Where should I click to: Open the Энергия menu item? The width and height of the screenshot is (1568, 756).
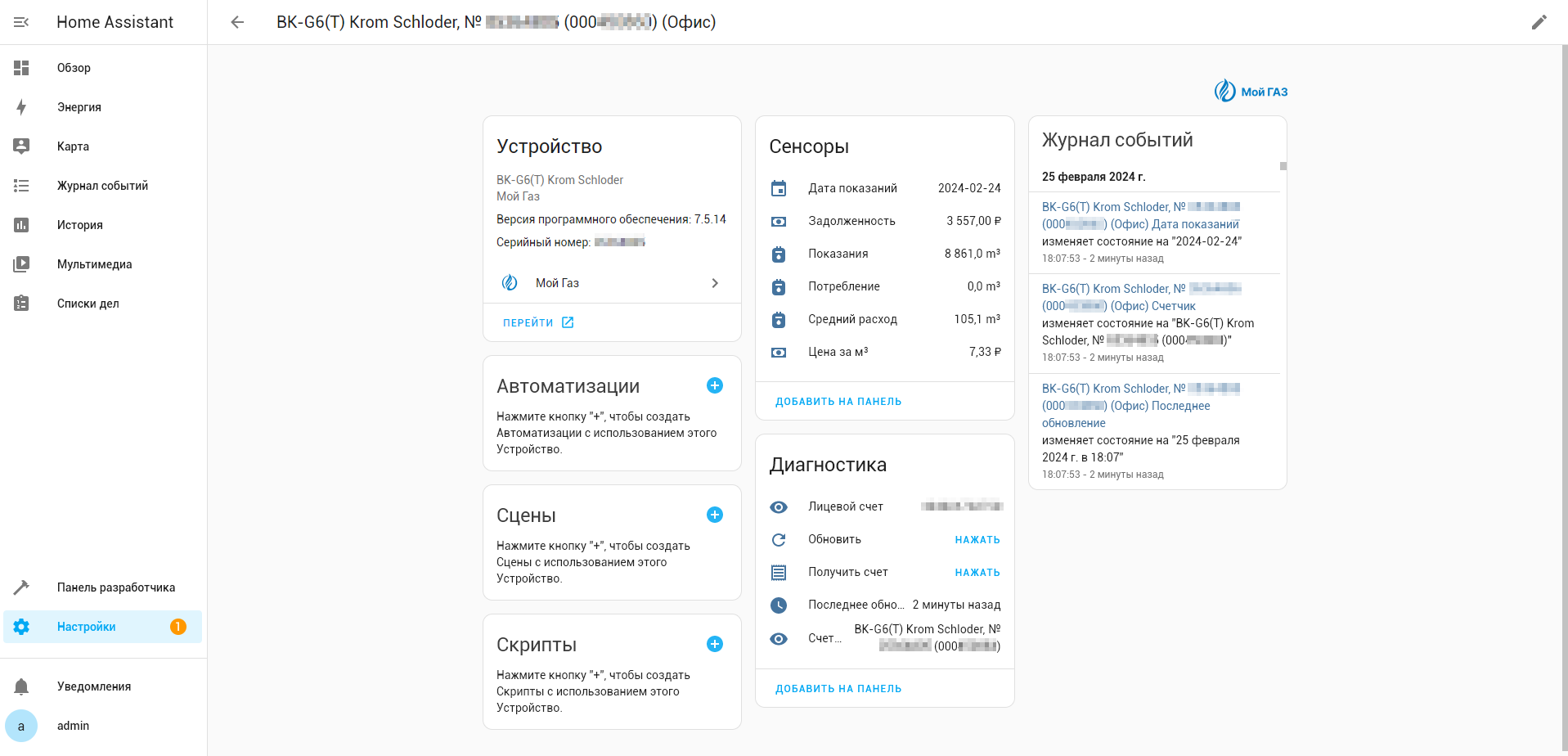[102, 107]
